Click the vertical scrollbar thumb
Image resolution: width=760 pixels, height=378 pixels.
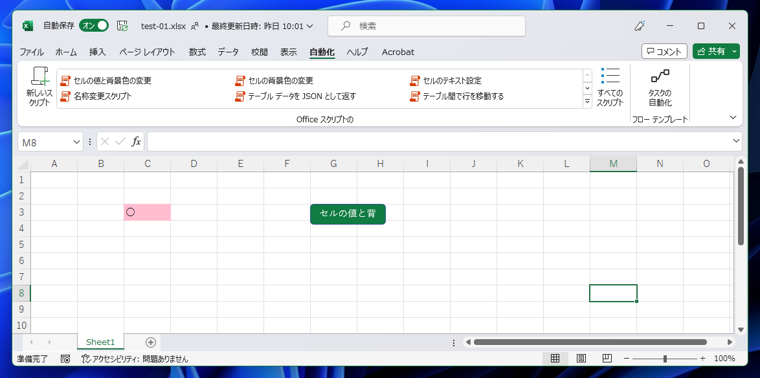pos(741,205)
